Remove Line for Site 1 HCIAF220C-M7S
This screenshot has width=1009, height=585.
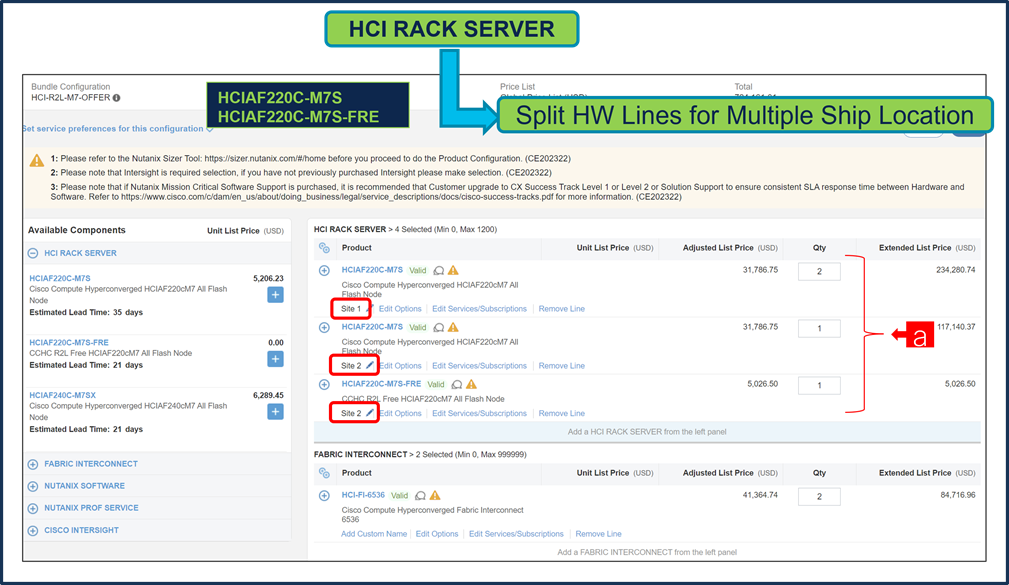(x=562, y=309)
